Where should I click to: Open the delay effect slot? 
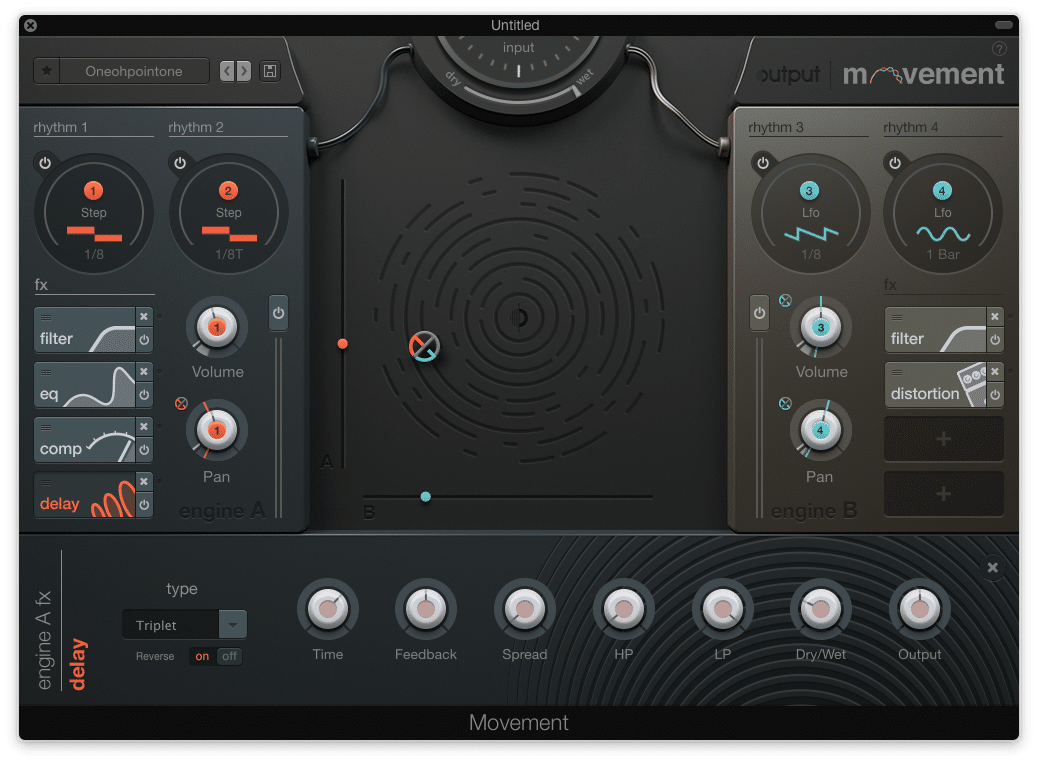tap(85, 494)
